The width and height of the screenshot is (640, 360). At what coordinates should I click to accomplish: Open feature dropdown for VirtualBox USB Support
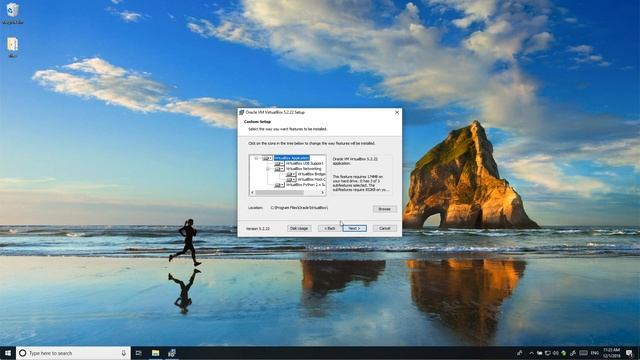[x=279, y=163]
